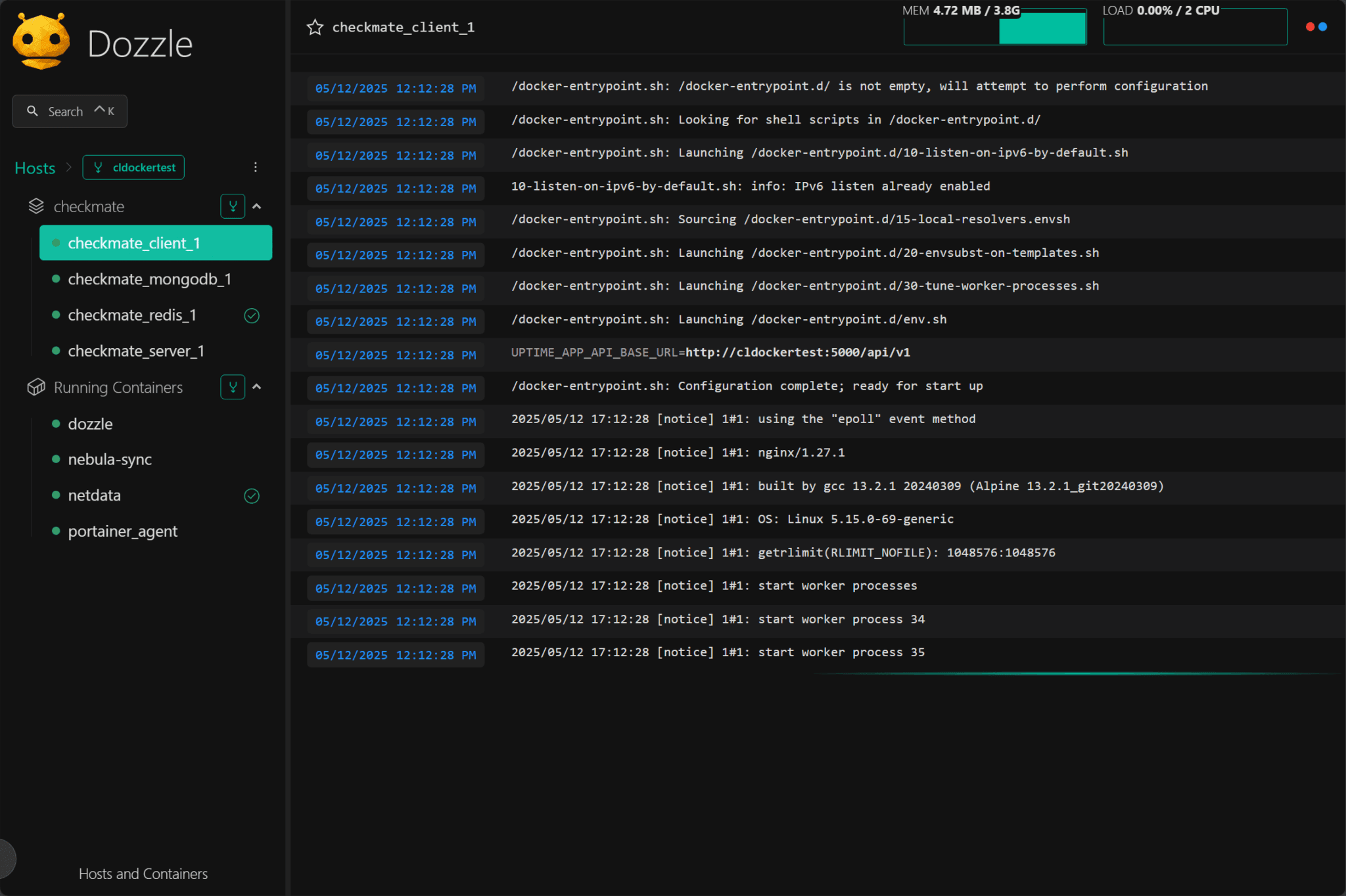
Task: Star the checkmate_client_1 log view
Action: click(315, 27)
